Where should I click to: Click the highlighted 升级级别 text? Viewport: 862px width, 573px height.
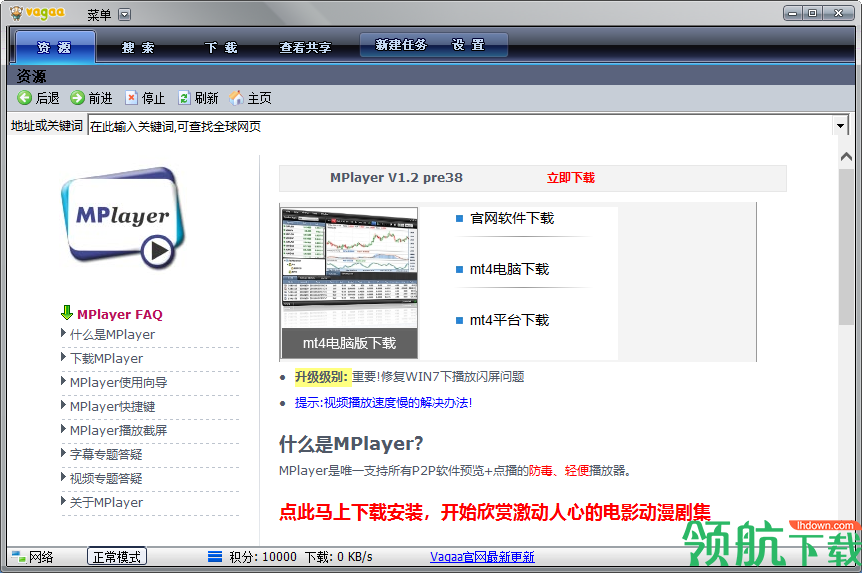point(322,377)
